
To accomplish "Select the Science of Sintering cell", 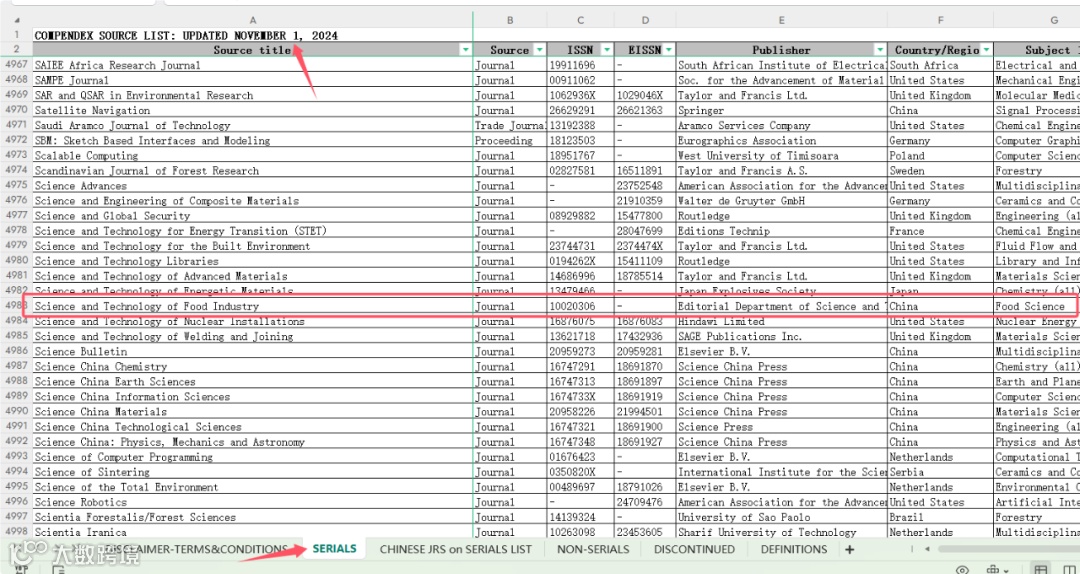I will 253,472.
